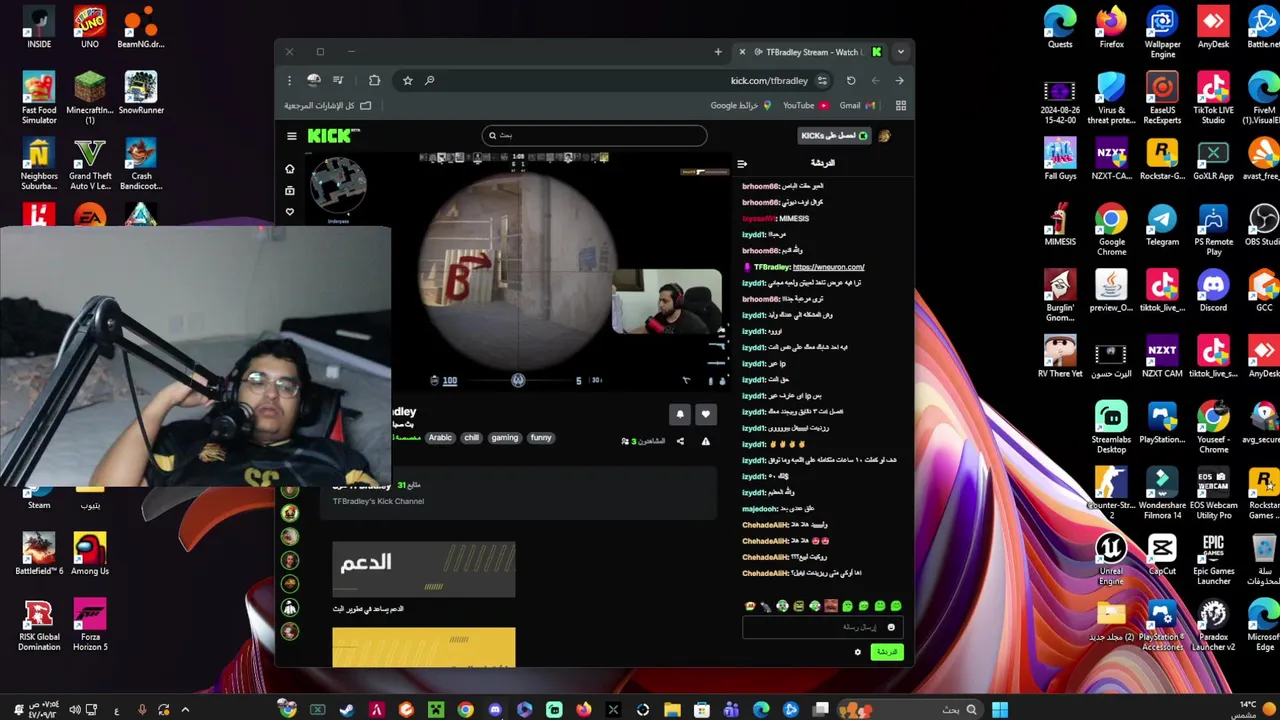Open Chrome extensions puzzle icon

tap(374, 80)
